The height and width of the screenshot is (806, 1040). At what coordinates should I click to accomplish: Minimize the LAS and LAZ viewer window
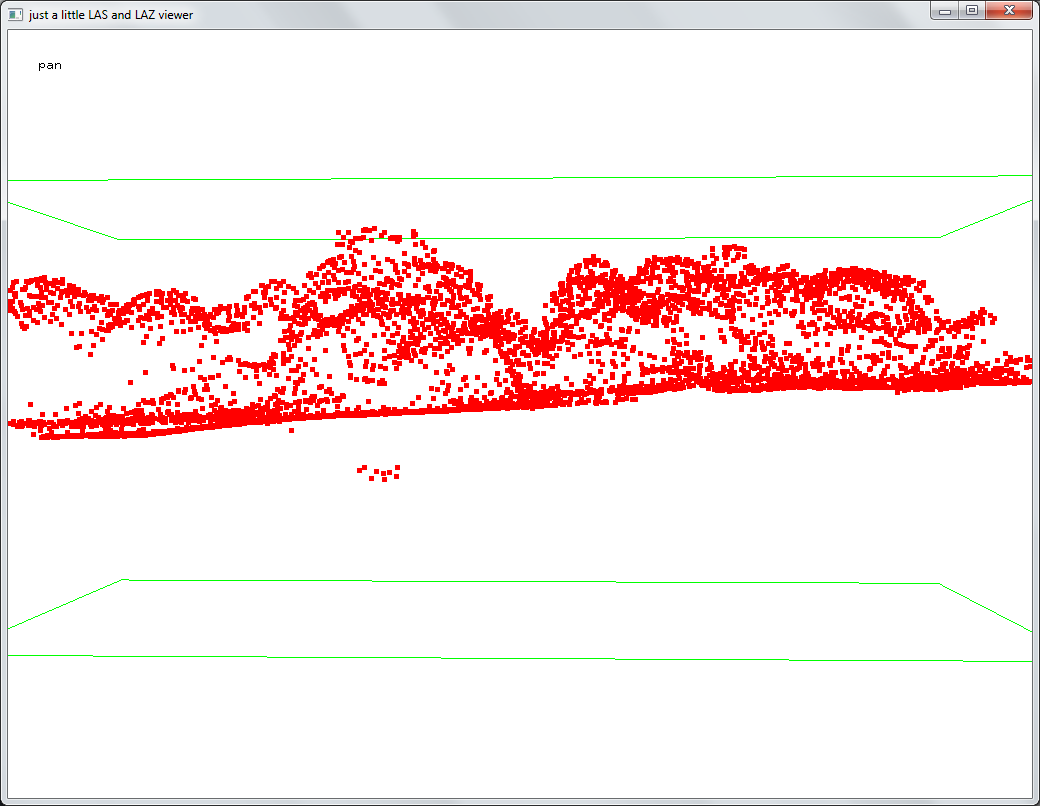click(944, 11)
